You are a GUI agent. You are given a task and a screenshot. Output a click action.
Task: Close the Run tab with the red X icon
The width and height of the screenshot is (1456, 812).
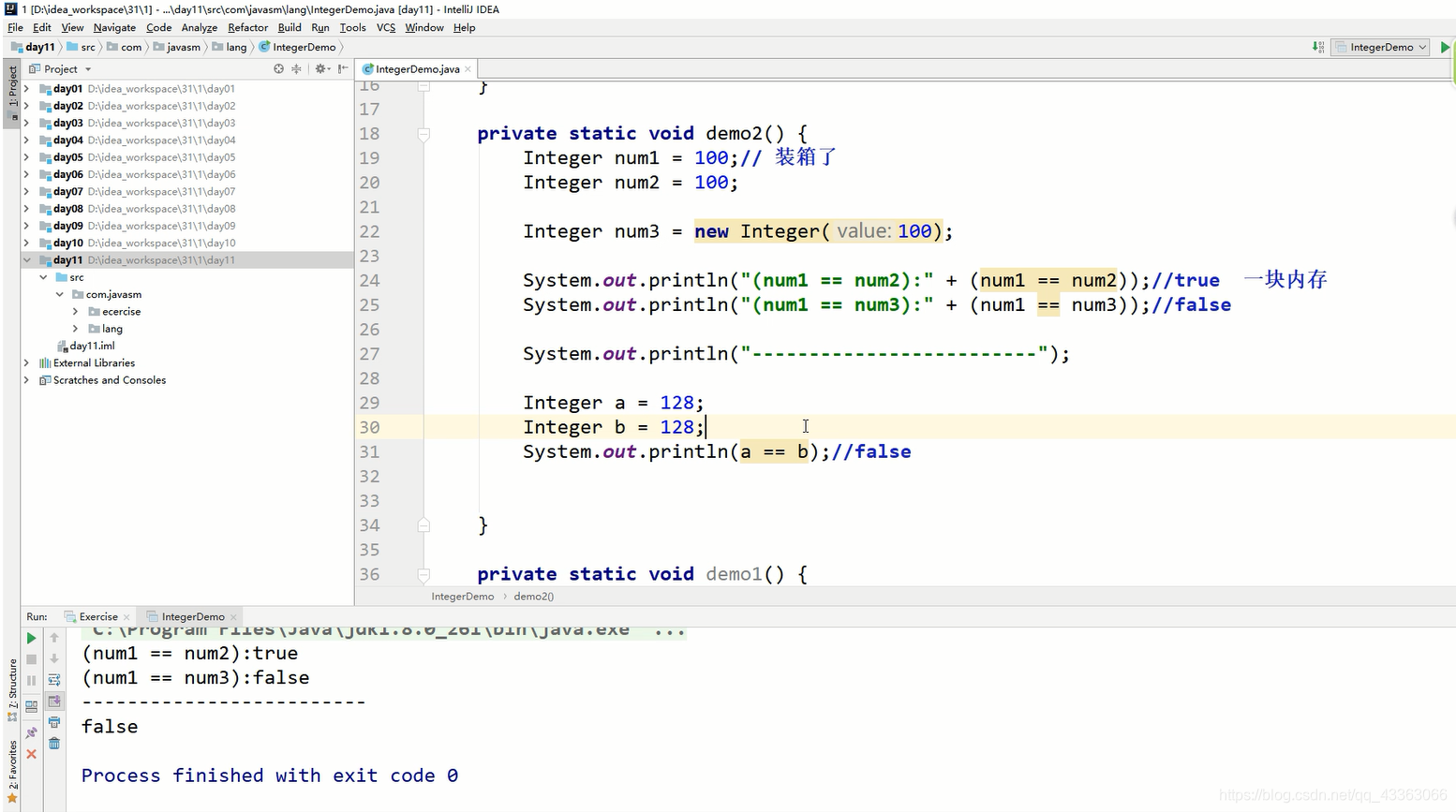pos(31,754)
